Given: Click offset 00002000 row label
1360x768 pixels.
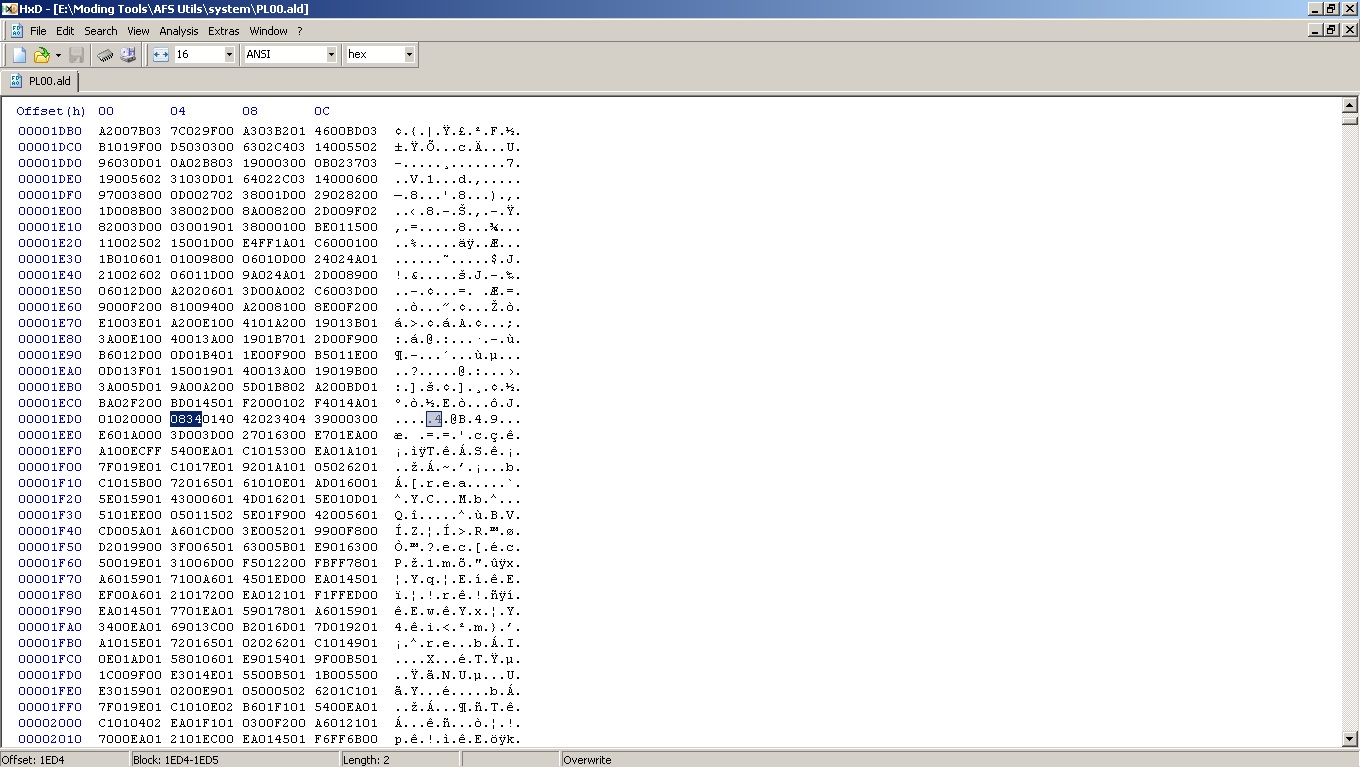Looking at the screenshot, I should (50, 723).
